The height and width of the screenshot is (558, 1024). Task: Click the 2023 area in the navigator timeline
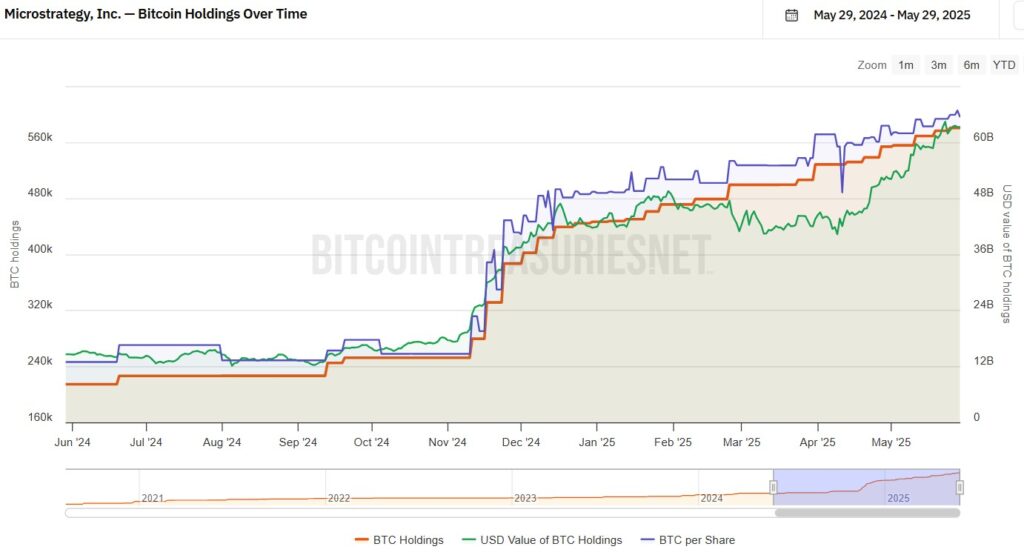coord(525,498)
